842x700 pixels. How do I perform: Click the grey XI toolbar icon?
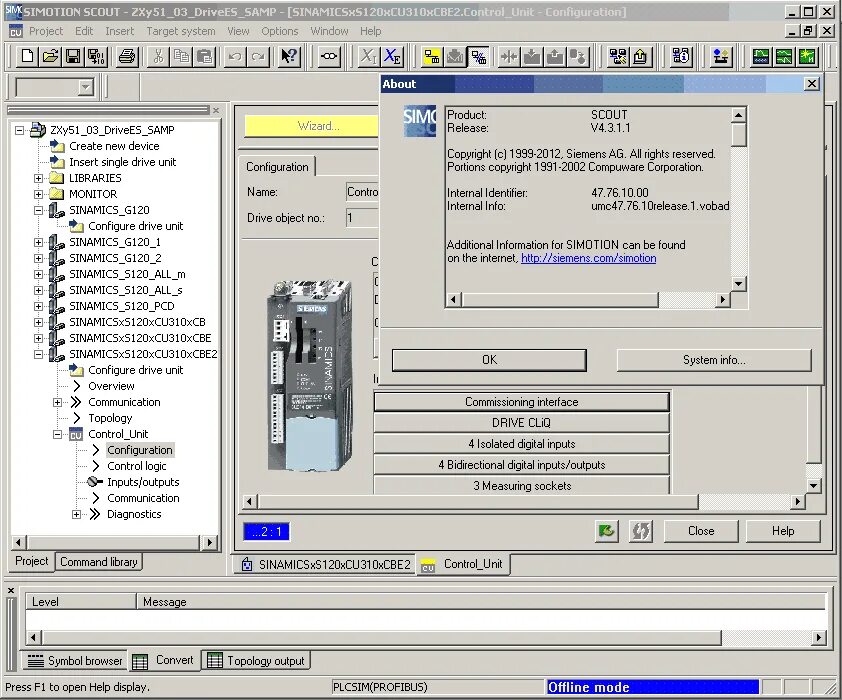(368, 56)
